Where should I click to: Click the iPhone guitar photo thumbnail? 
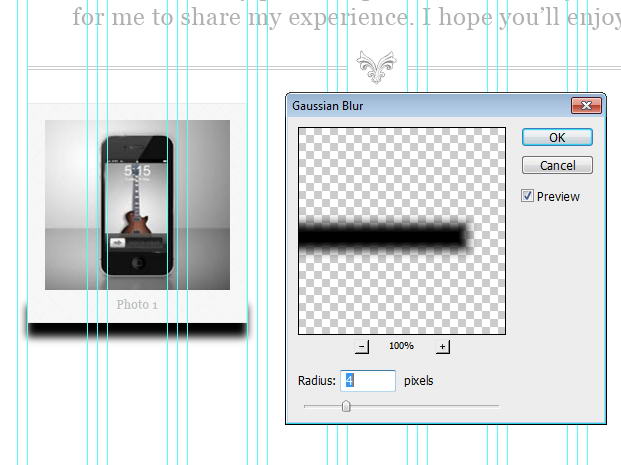(x=137, y=205)
